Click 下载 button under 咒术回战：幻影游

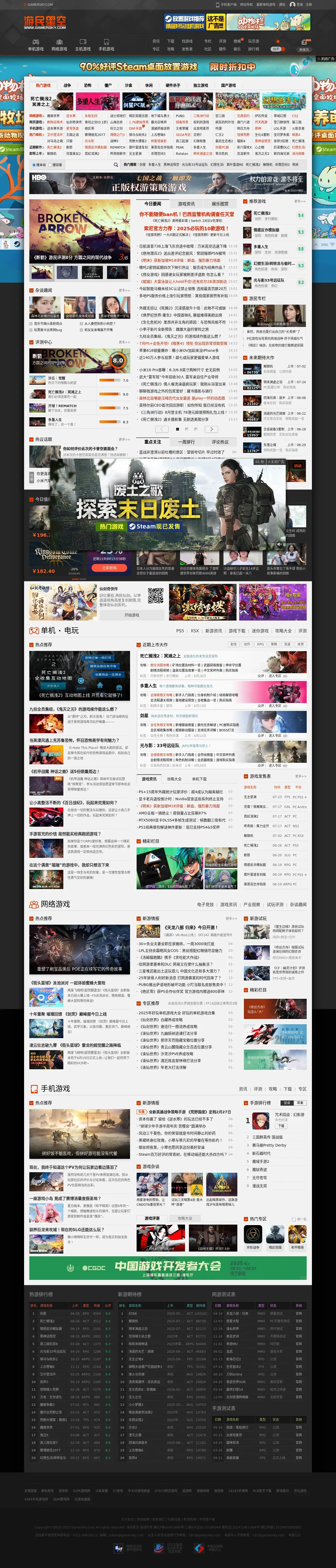point(281,1126)
